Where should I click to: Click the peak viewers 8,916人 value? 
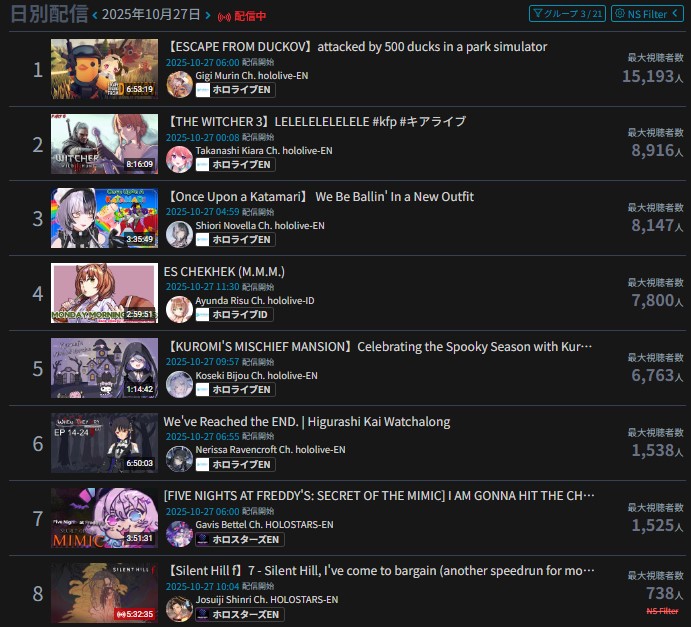click(x=657, y=151)
